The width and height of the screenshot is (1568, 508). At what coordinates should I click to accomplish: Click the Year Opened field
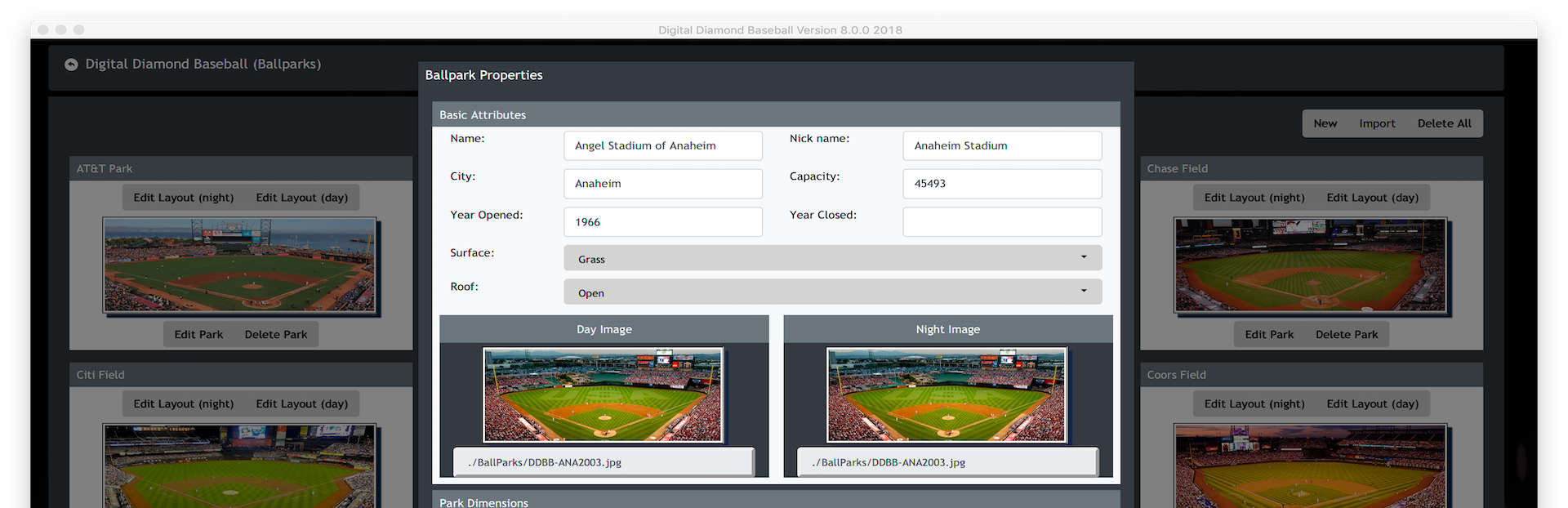[662, 222]
